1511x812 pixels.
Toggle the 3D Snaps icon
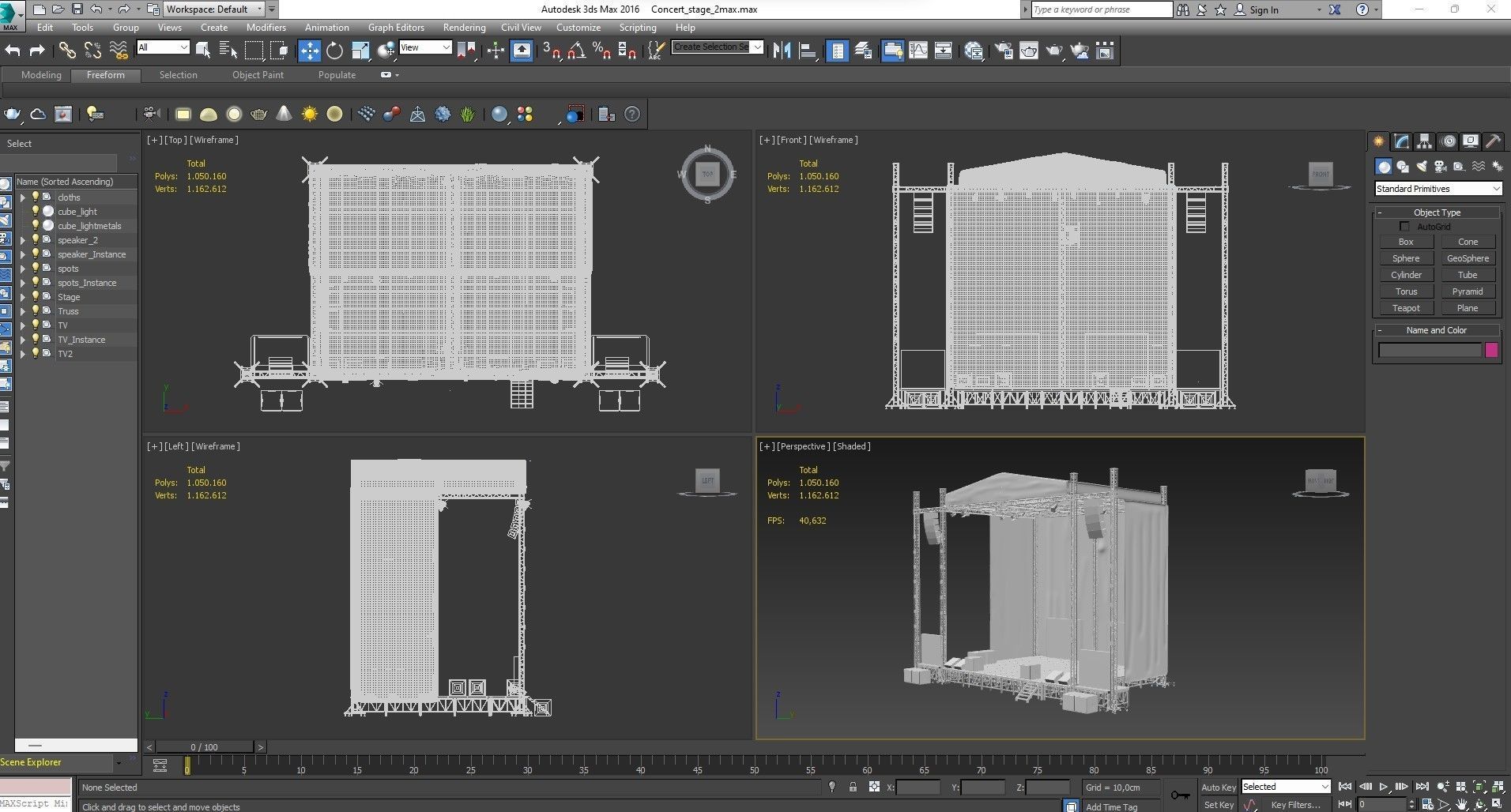click(552, 51)
